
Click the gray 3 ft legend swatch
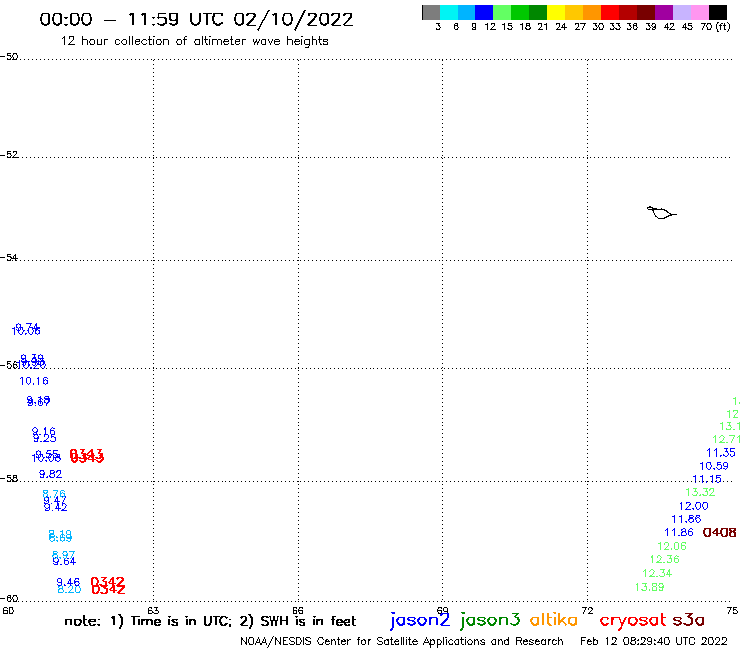(x=431, y=12)
